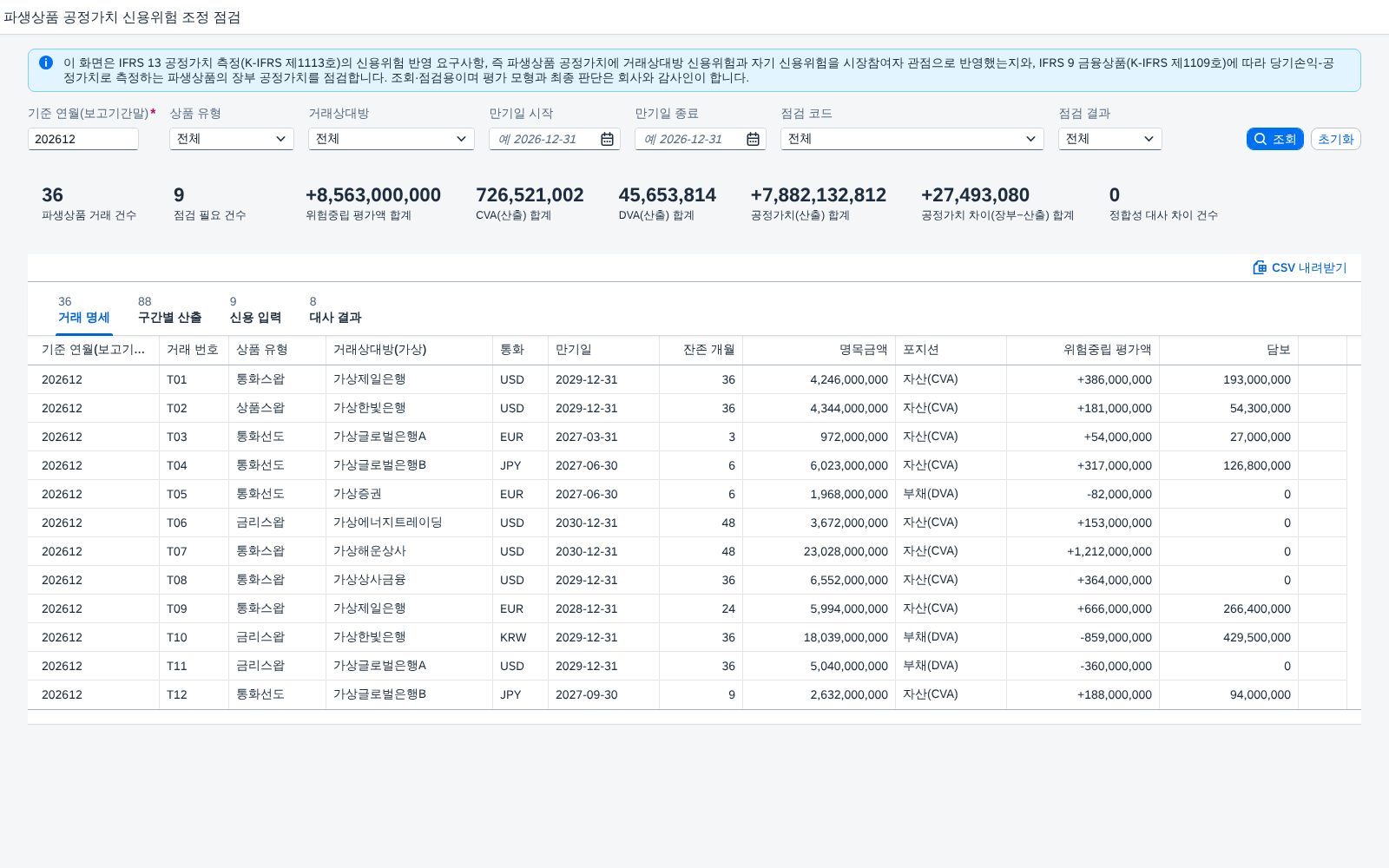This screenshot has width=1389, height=868.
Task: Click the 점검 필요 건수 summary figure
Action: click(179, 195)
